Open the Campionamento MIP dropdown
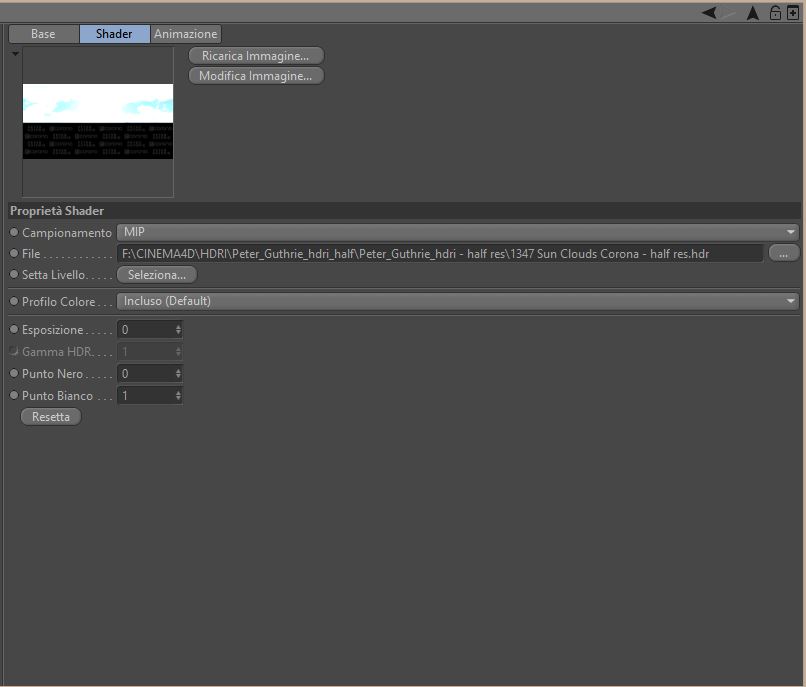This screenshot has width=806, height=687. (x=457, y=232)
